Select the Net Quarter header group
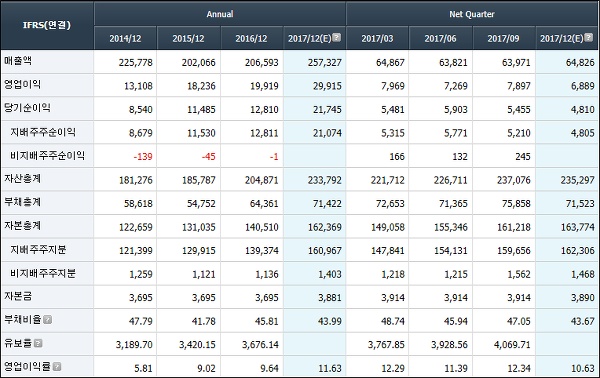The image size is (600, 378). [x=472, y=14]
